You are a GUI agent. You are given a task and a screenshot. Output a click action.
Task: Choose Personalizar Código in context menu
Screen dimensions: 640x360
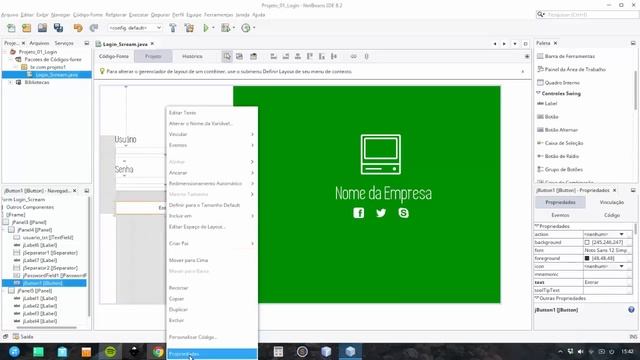pos(212,337)
